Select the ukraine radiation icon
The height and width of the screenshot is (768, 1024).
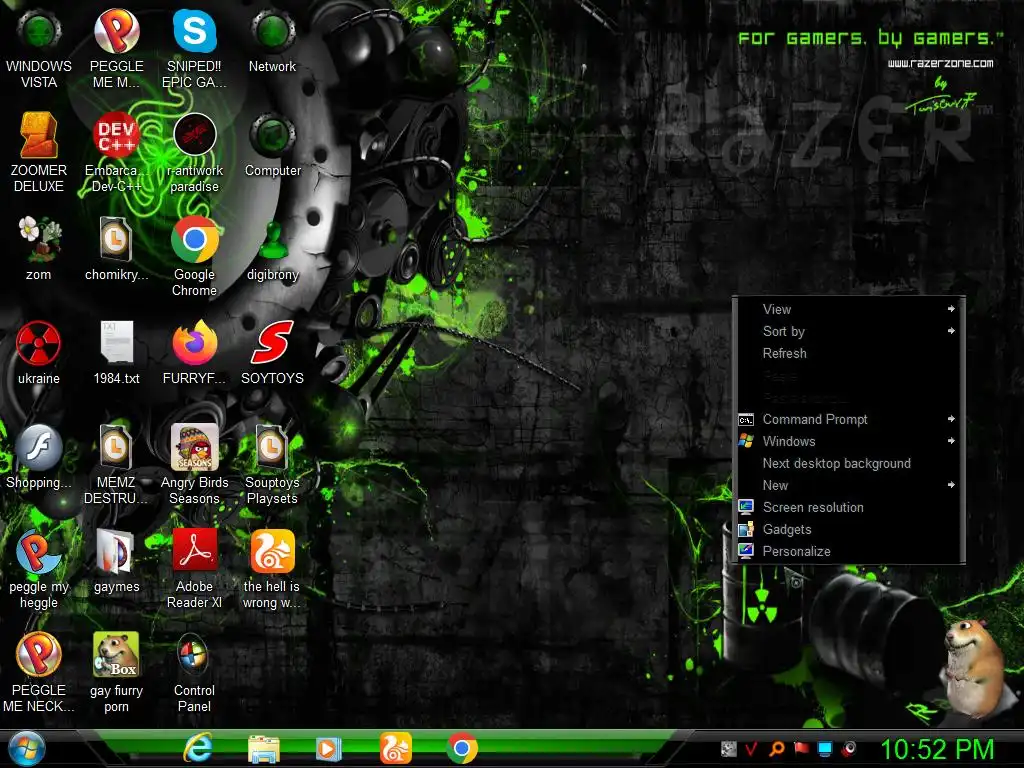pos(39,353)
